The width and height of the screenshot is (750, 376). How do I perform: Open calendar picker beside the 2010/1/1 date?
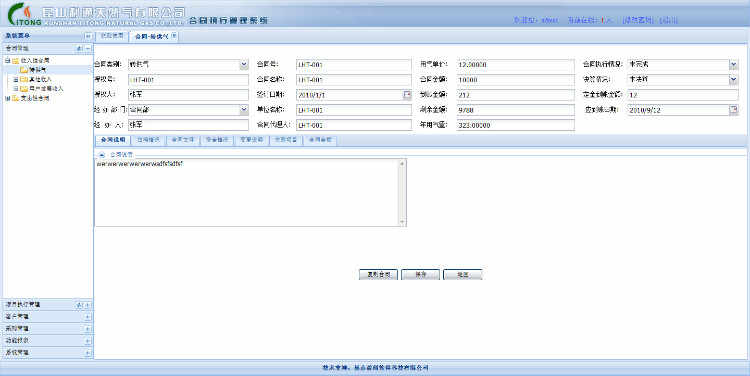tap(407, 95)
